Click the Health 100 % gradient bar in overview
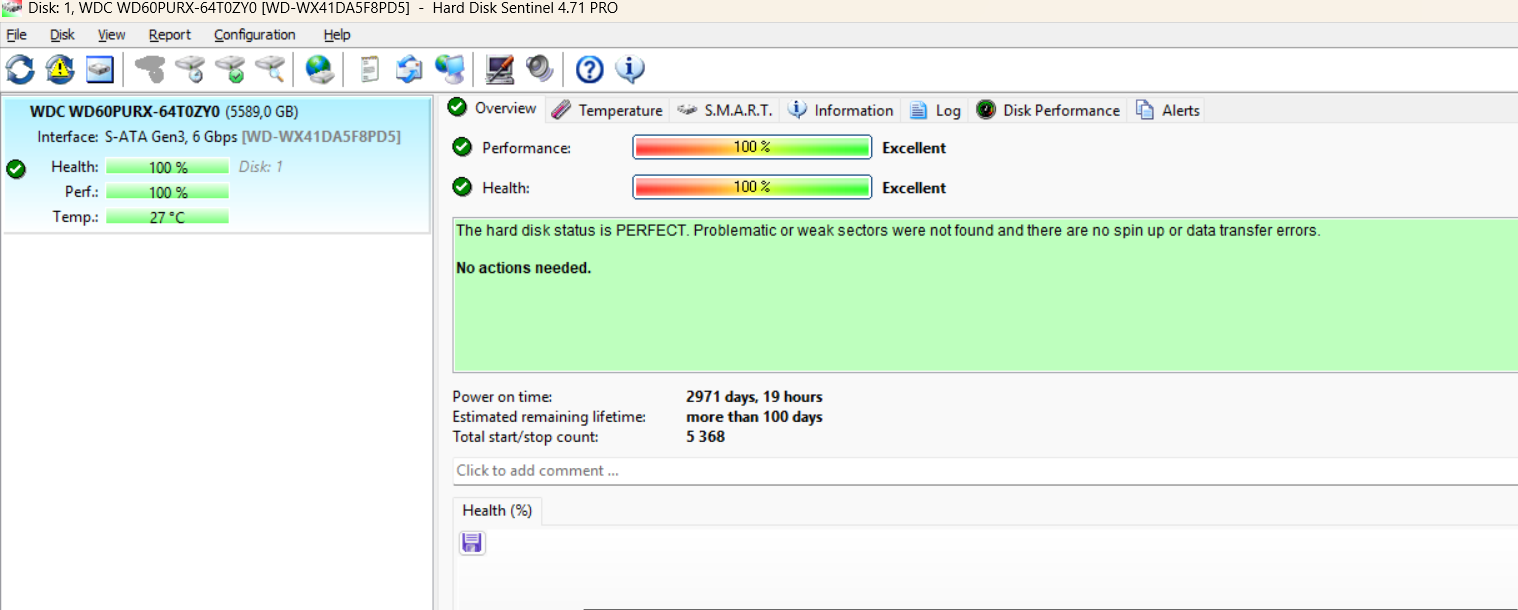Viewport: 1518px width, 610px height. 752,187
